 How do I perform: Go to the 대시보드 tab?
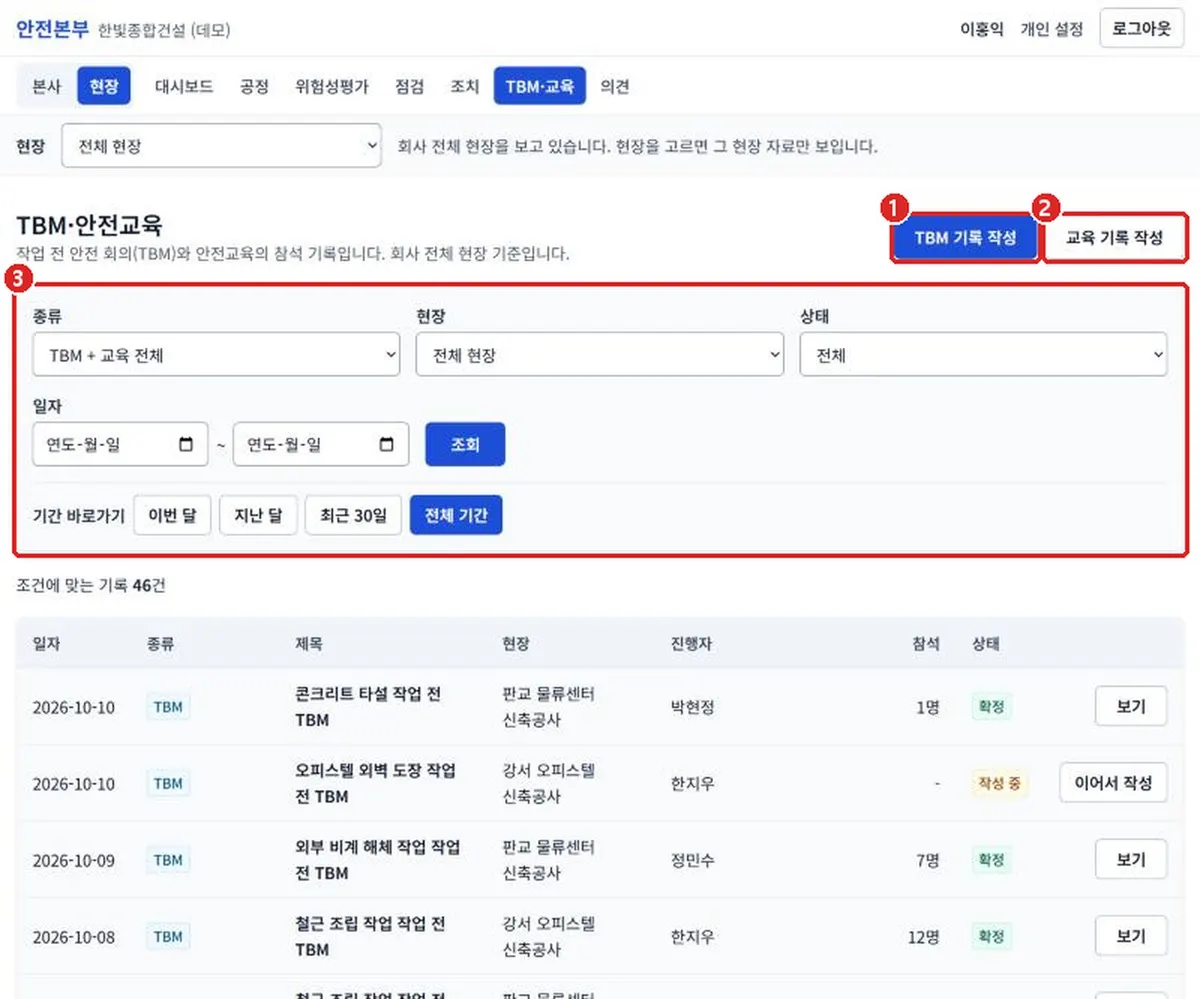184,86
